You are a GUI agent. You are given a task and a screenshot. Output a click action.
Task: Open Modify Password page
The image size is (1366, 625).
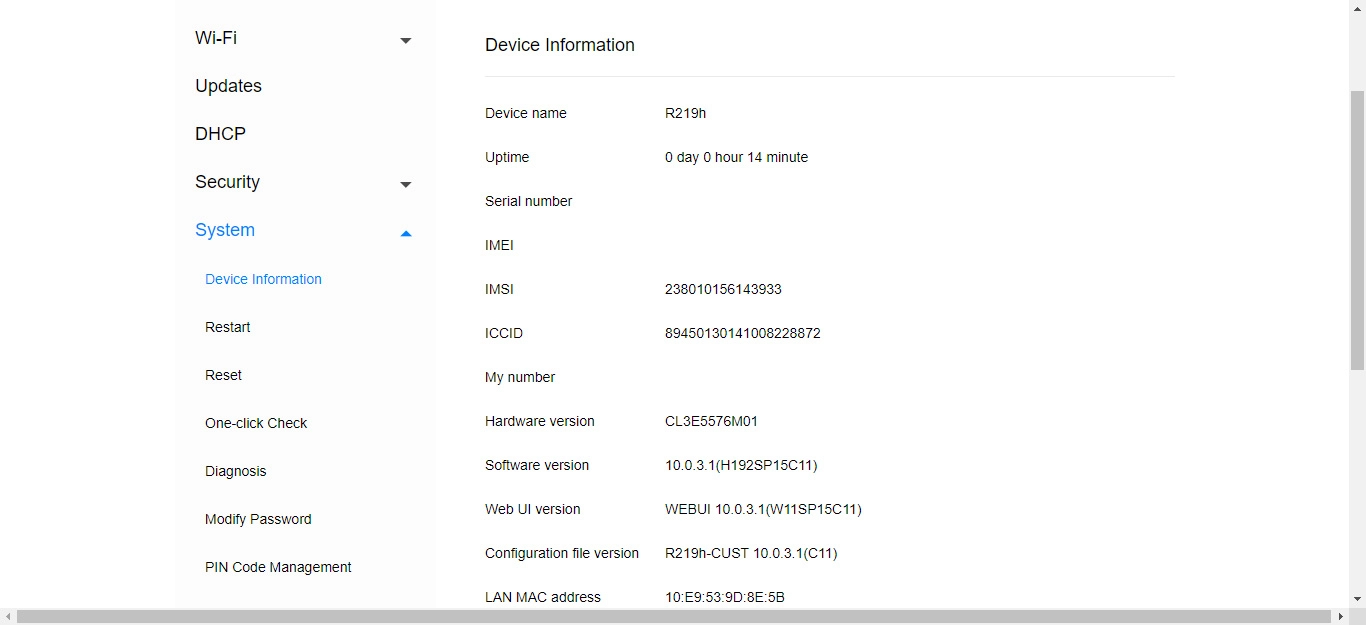coord(258,519)
